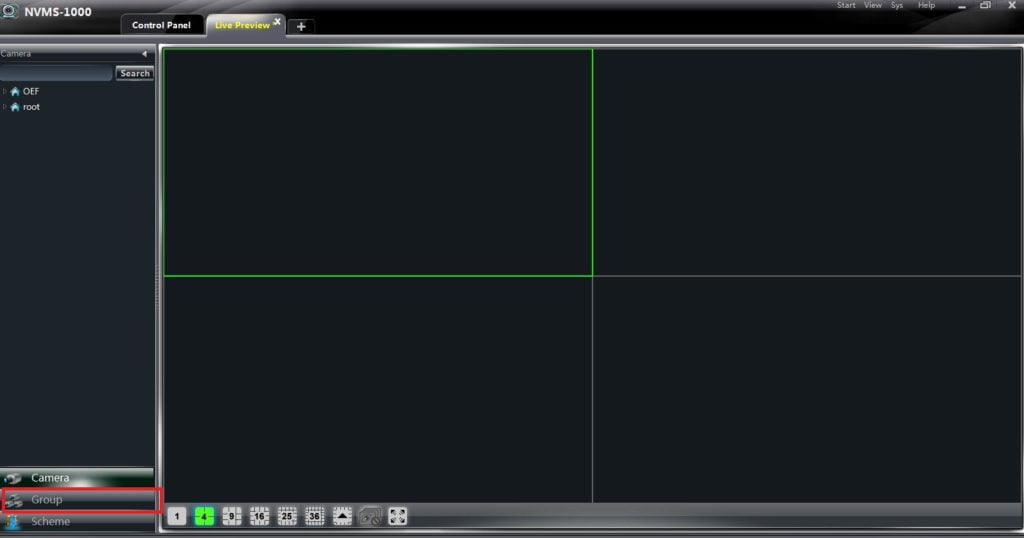The height and width of the screenshot is (538, 1024).
Task: Select the 16-window split layout
Action: coord(259,516)
